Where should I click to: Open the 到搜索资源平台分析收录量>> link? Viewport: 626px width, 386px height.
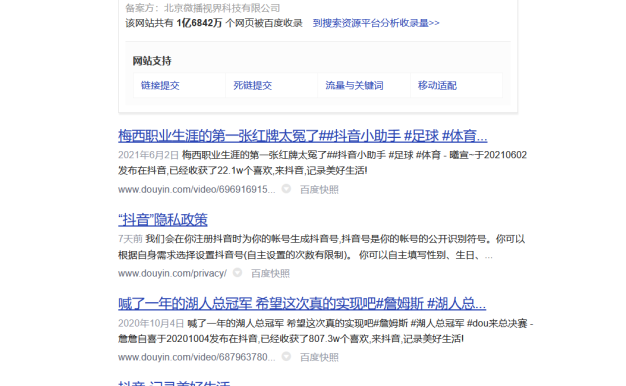pos(376,23)
